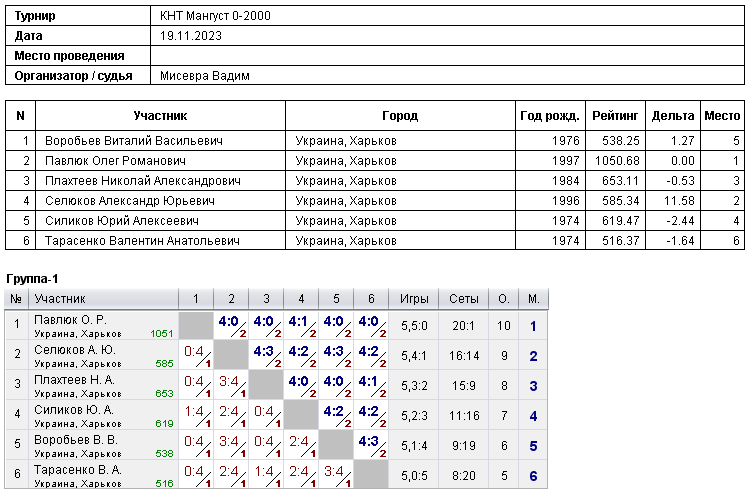Click group row Силиков Ю. А.
Screen dimensions: 750x494
pyautogui.click(x=276, y=416)
